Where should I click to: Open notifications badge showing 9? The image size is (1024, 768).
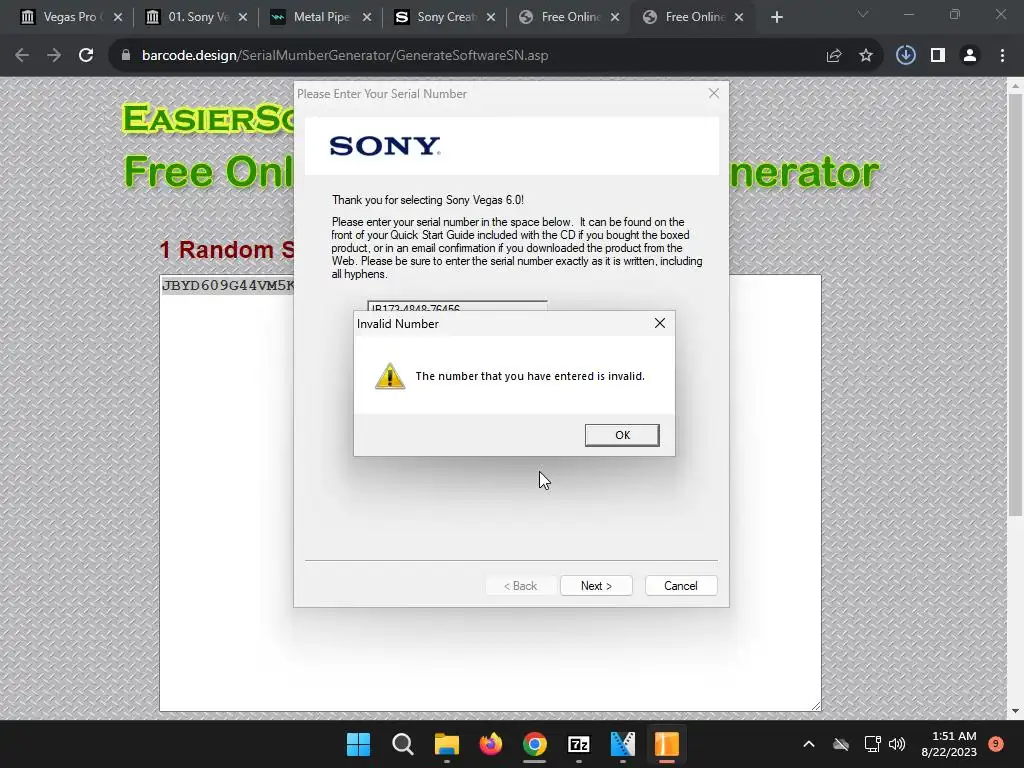coord(995,744)
